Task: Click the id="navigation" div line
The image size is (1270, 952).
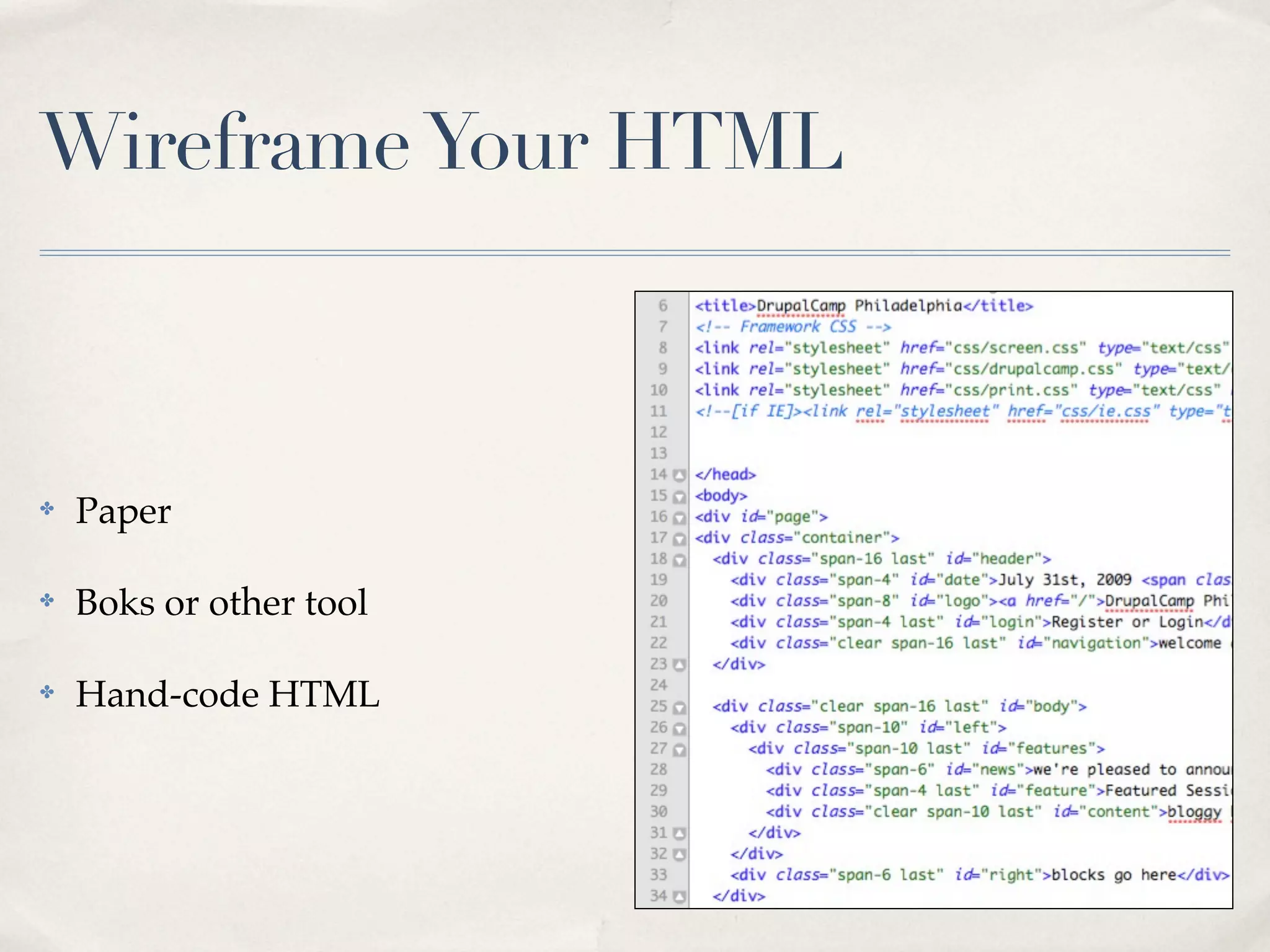Action: click(980, 643)
